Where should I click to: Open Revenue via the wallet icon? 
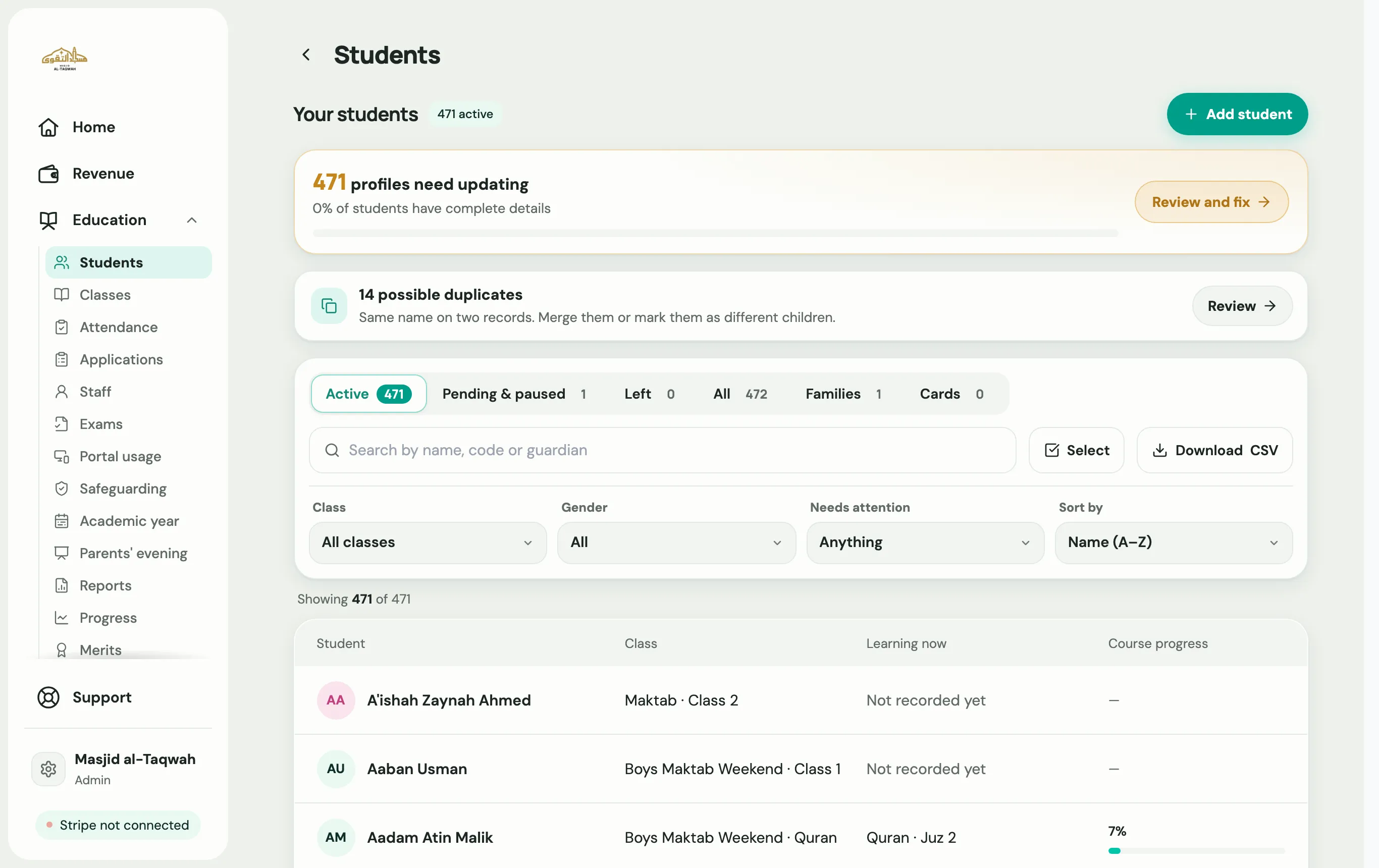click(48, 174)
